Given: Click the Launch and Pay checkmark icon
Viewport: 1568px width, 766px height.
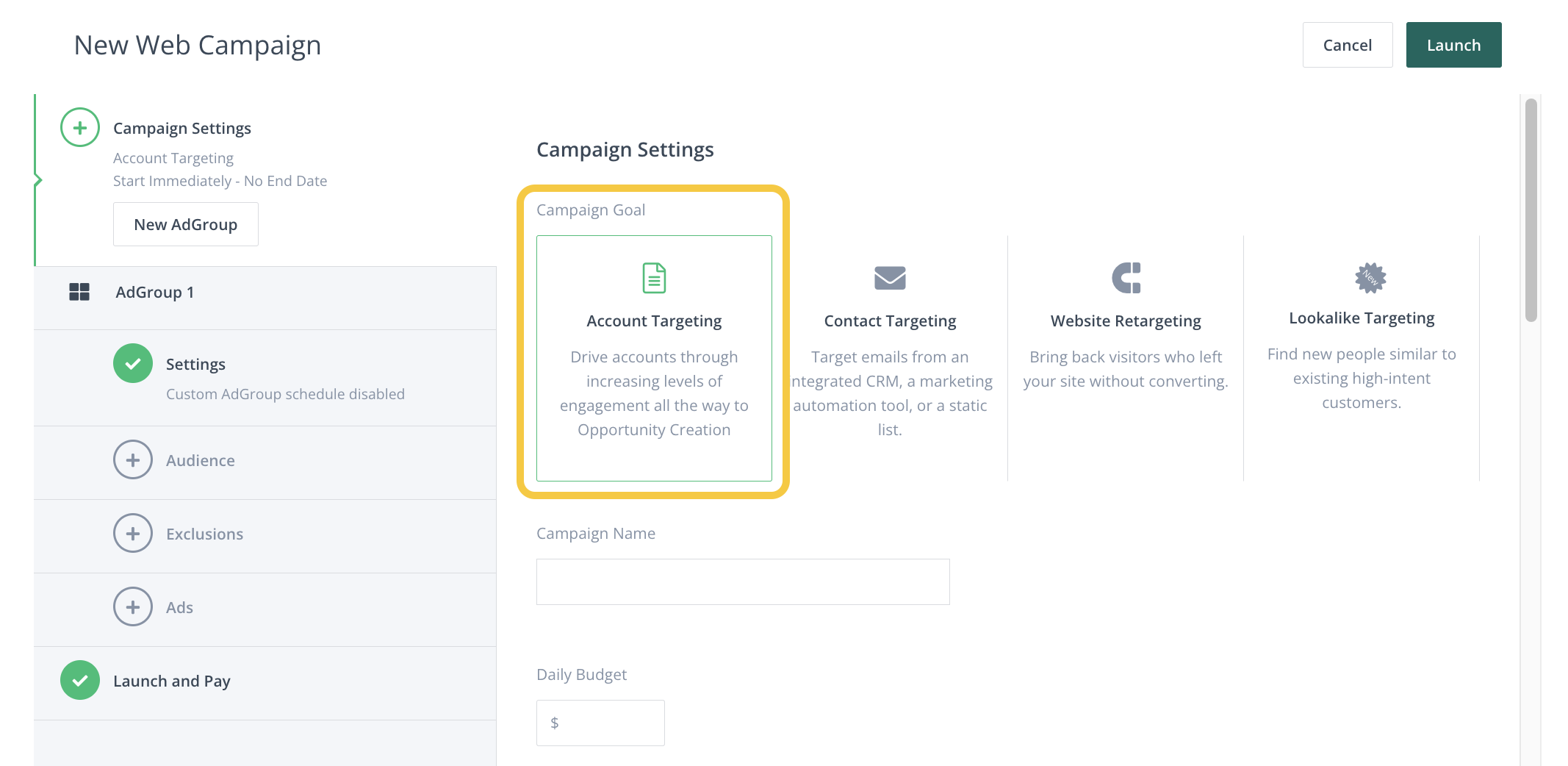Looking at the screenshot, I should (79, 680).
